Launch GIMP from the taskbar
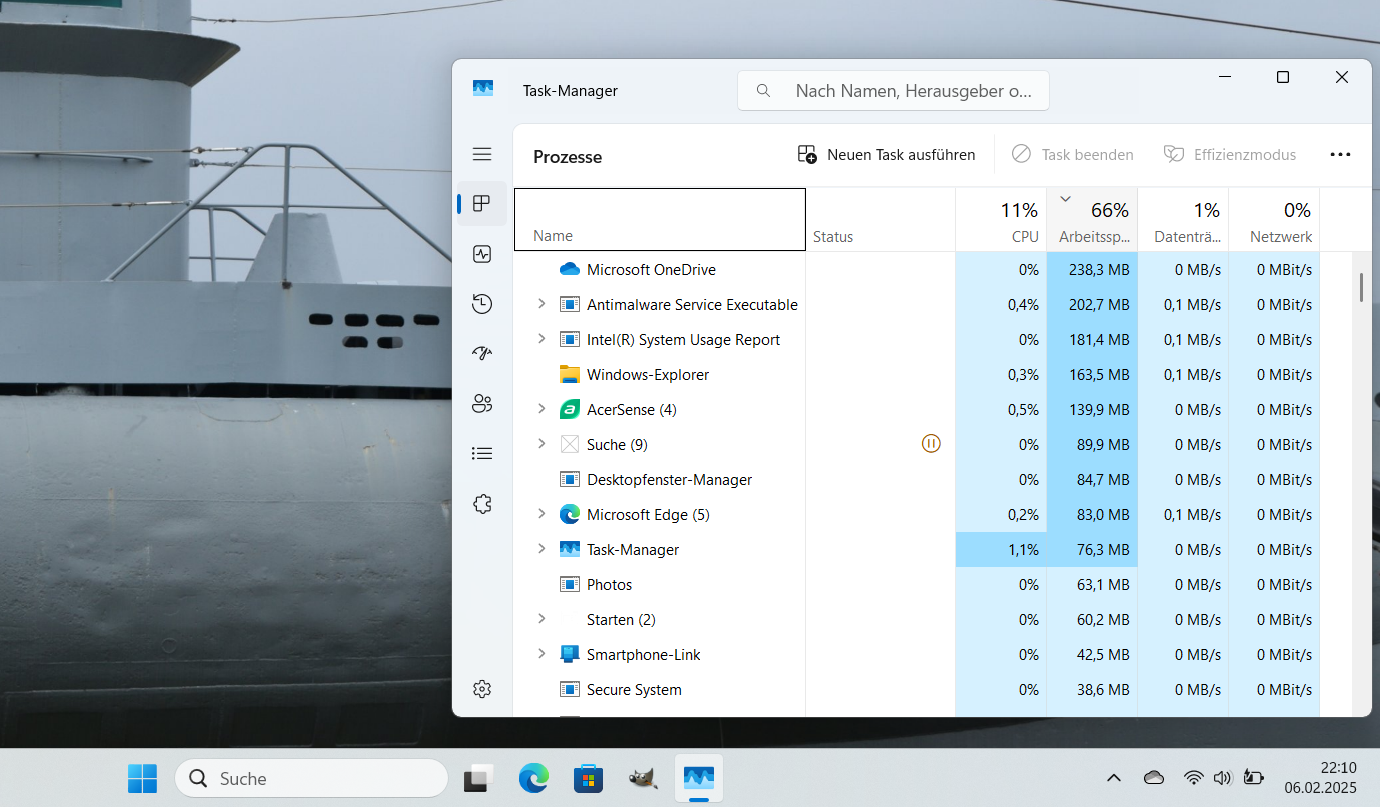Screen dimensions: 1380x807 (x=643, y=778)
